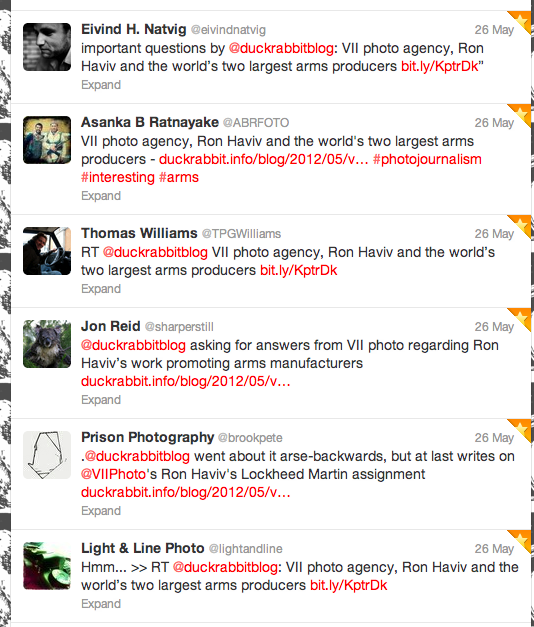
Task: Expand the Eivind H. Natvig tweet
Action: 101,85
